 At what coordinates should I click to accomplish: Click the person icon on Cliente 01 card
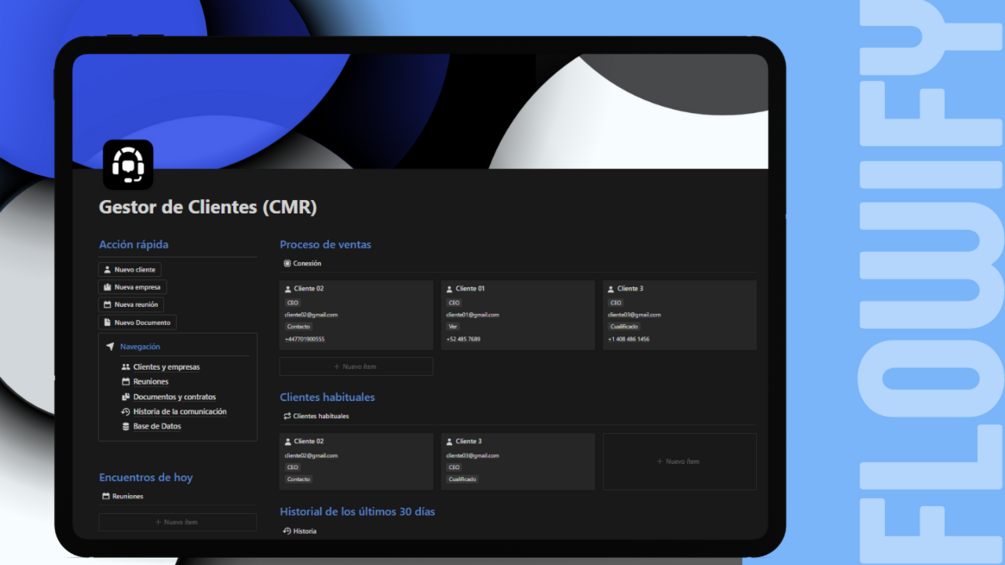click(x=449, y=289)
